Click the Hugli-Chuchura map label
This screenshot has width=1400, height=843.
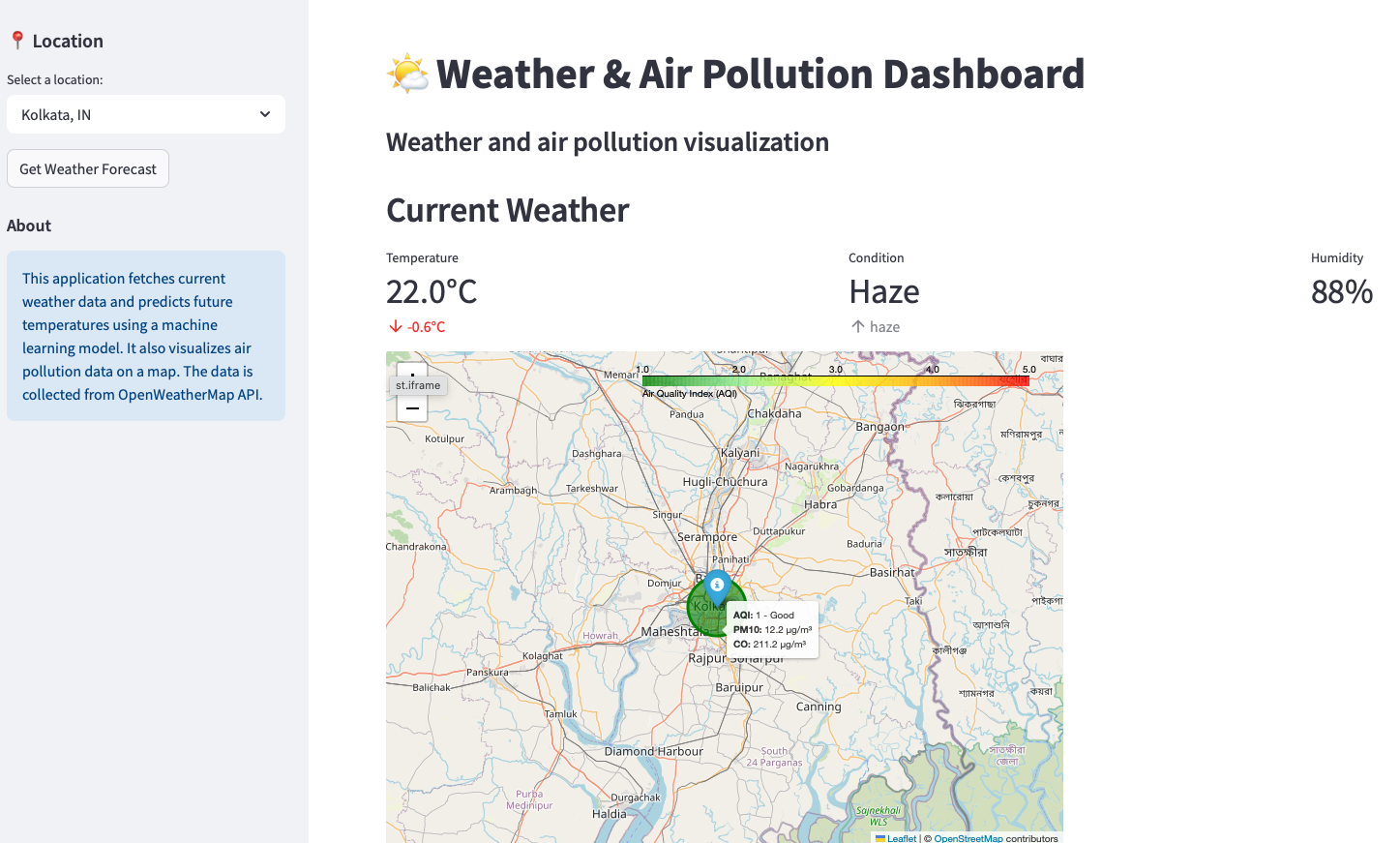[x=725, y=481]
